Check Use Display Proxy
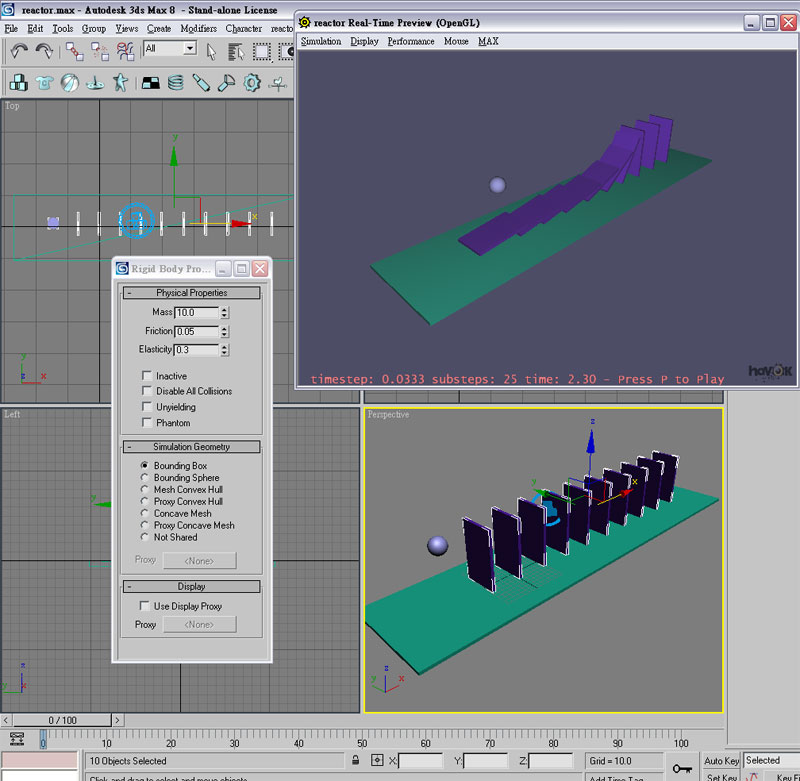This screenshot has height=781, width=800. [x=144, y=606]
